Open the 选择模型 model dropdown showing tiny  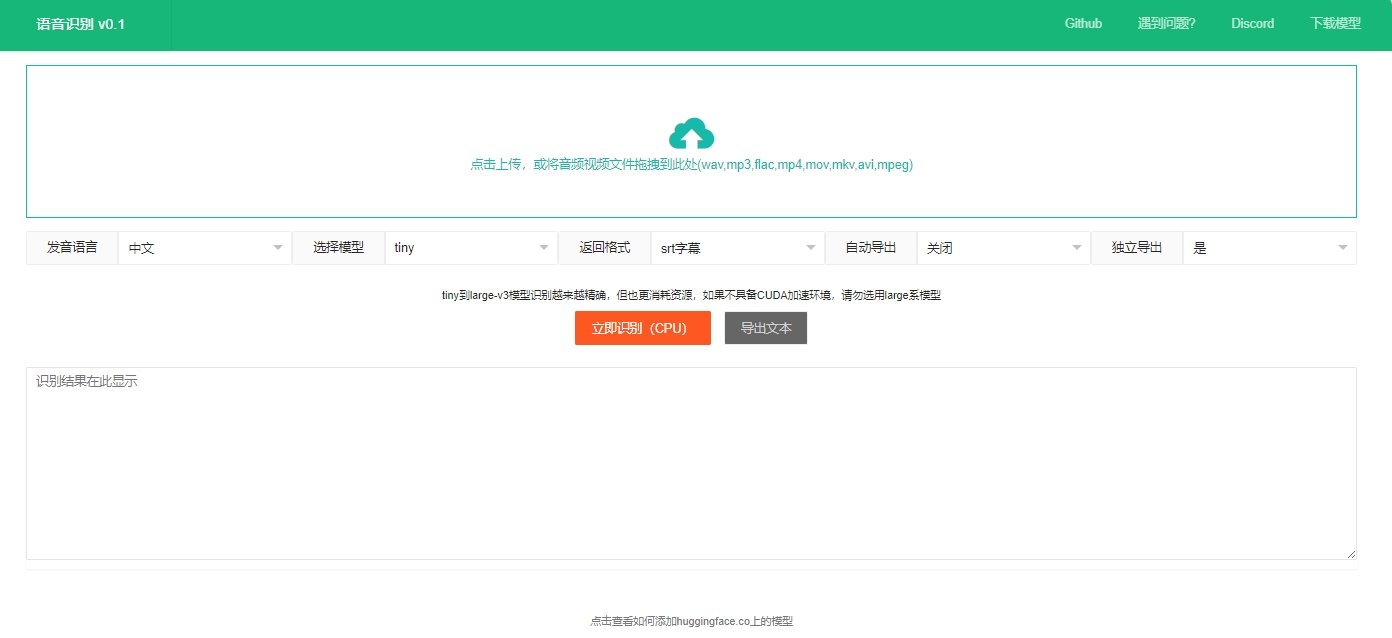click(470, 247)
